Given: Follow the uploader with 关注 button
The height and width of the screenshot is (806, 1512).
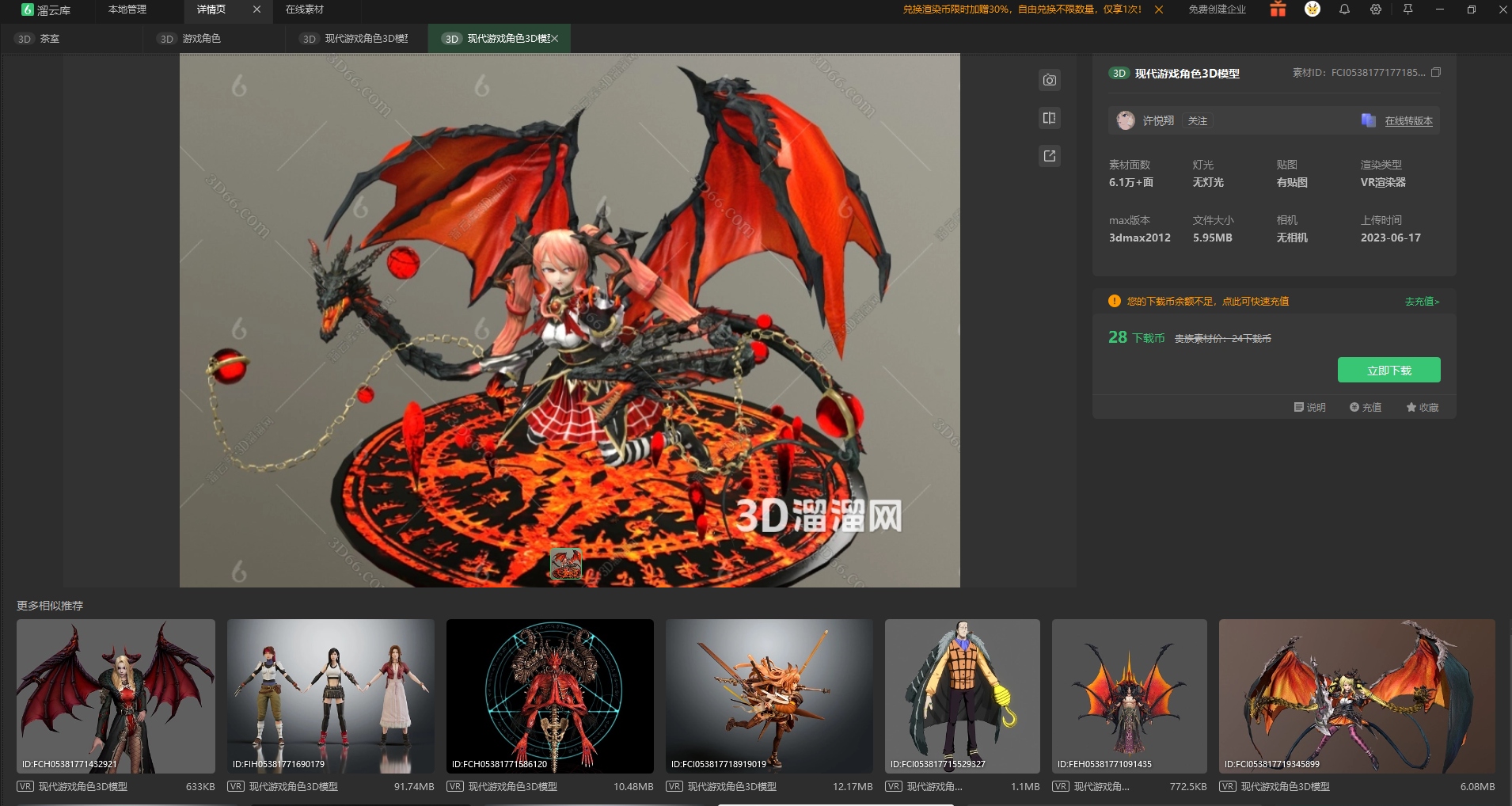Looking at the screenshot, I should [1198, 120].
